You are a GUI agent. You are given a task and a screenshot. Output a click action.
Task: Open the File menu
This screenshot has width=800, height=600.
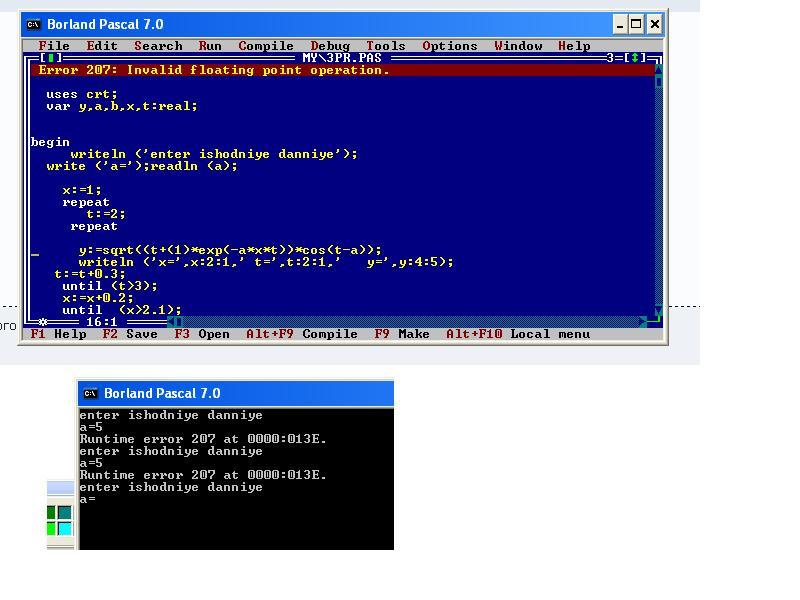tap(54, 46)
